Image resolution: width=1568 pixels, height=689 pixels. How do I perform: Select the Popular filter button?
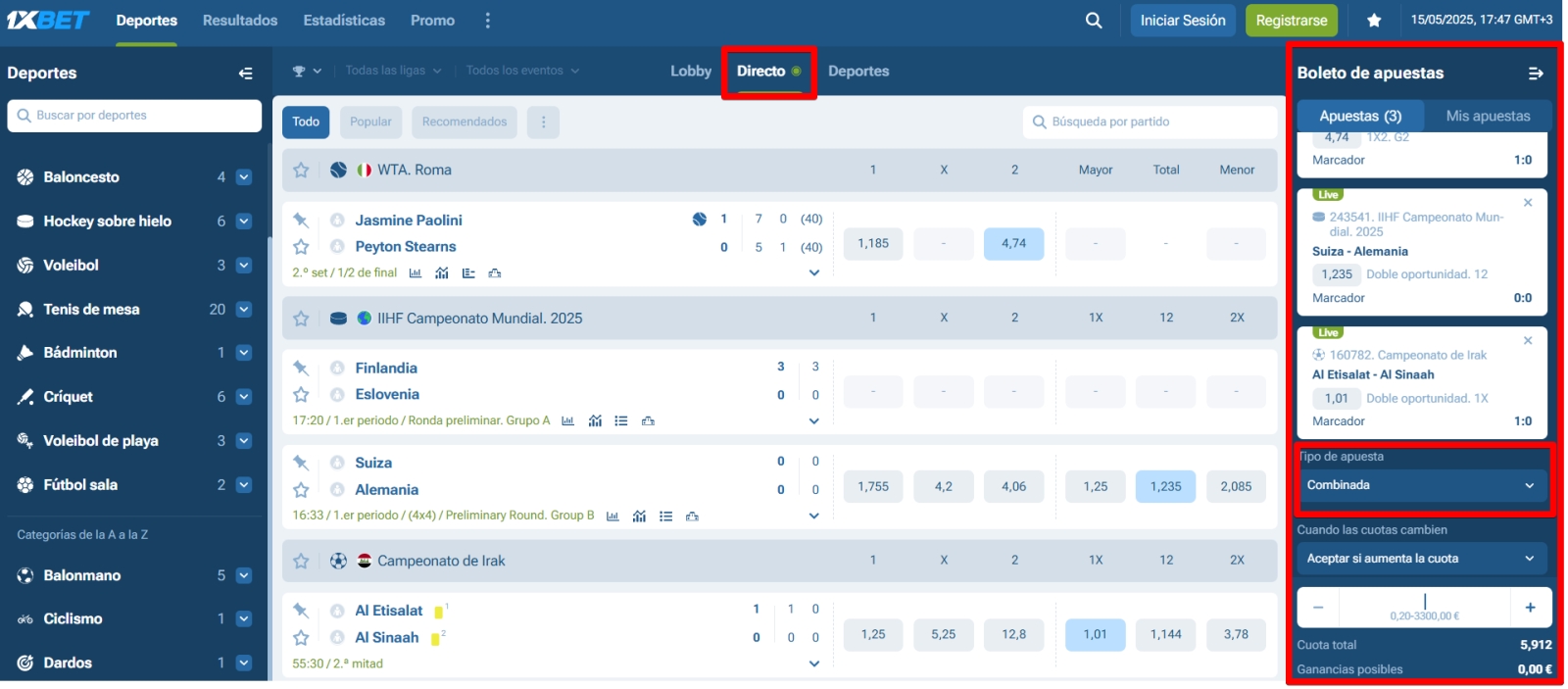tap(370, 123)
